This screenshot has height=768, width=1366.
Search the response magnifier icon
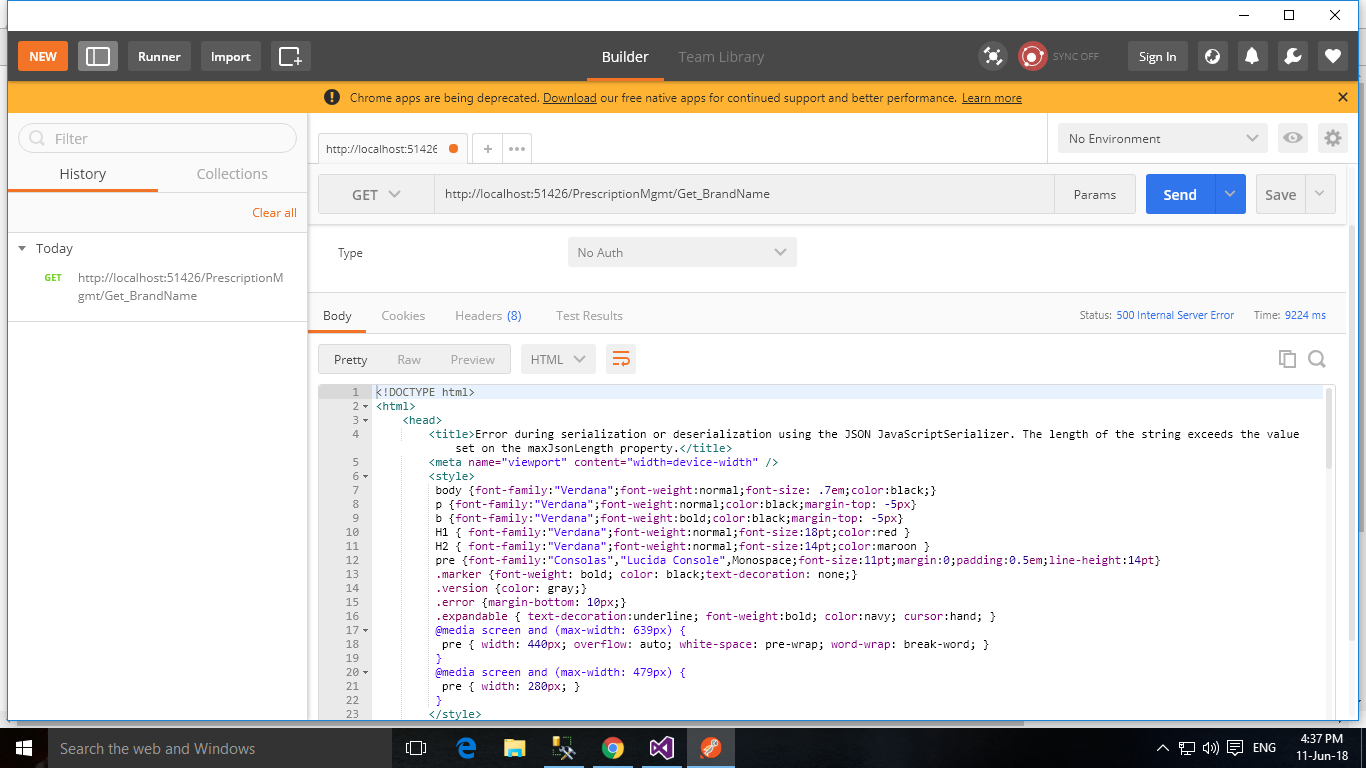coord(1317,359)
